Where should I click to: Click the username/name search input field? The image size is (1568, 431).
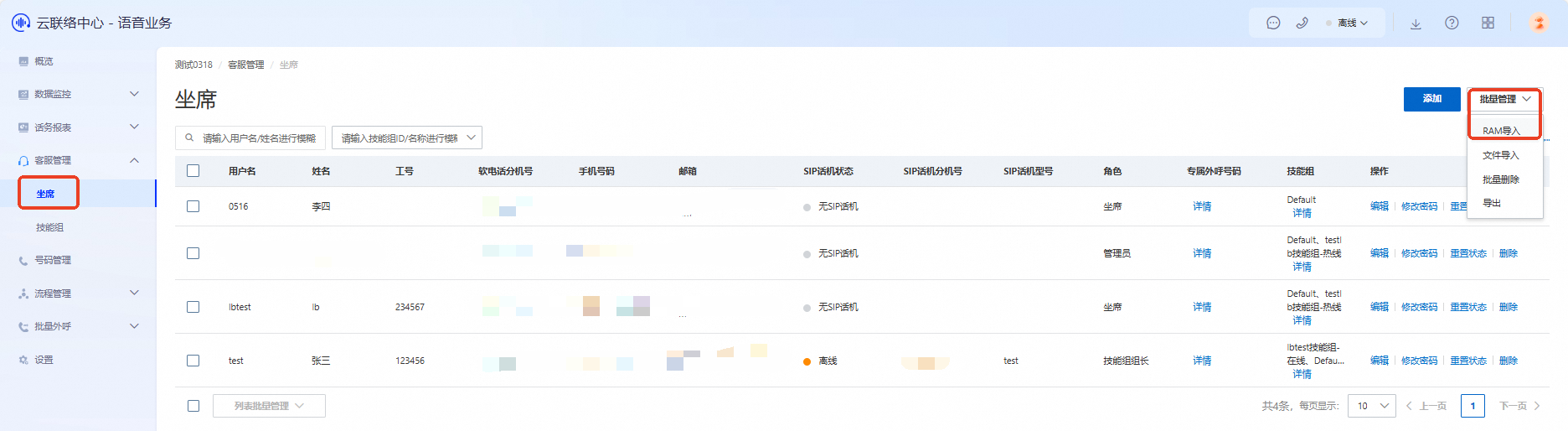click(x=250, y=138)
